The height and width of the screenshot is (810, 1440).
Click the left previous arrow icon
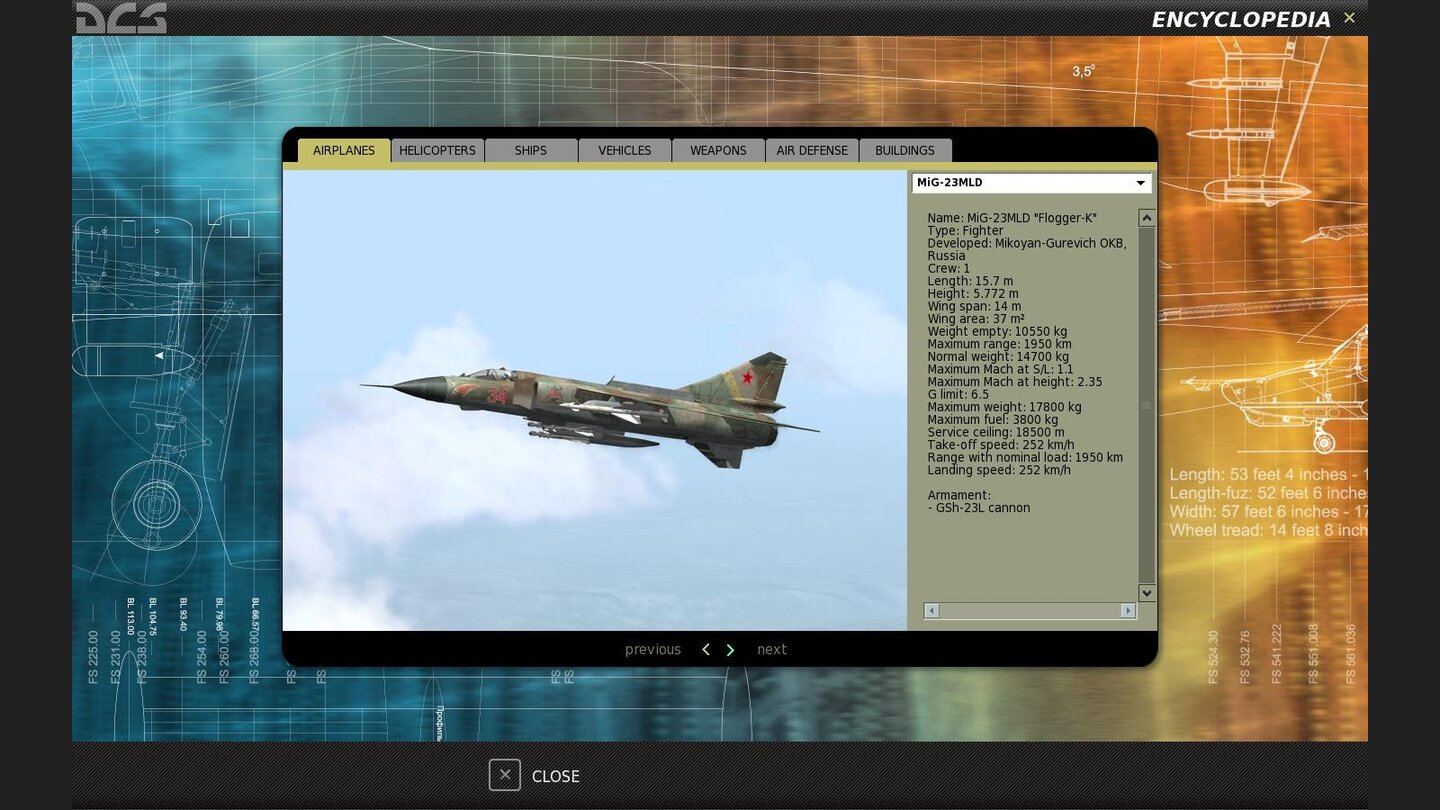[706, 650]
